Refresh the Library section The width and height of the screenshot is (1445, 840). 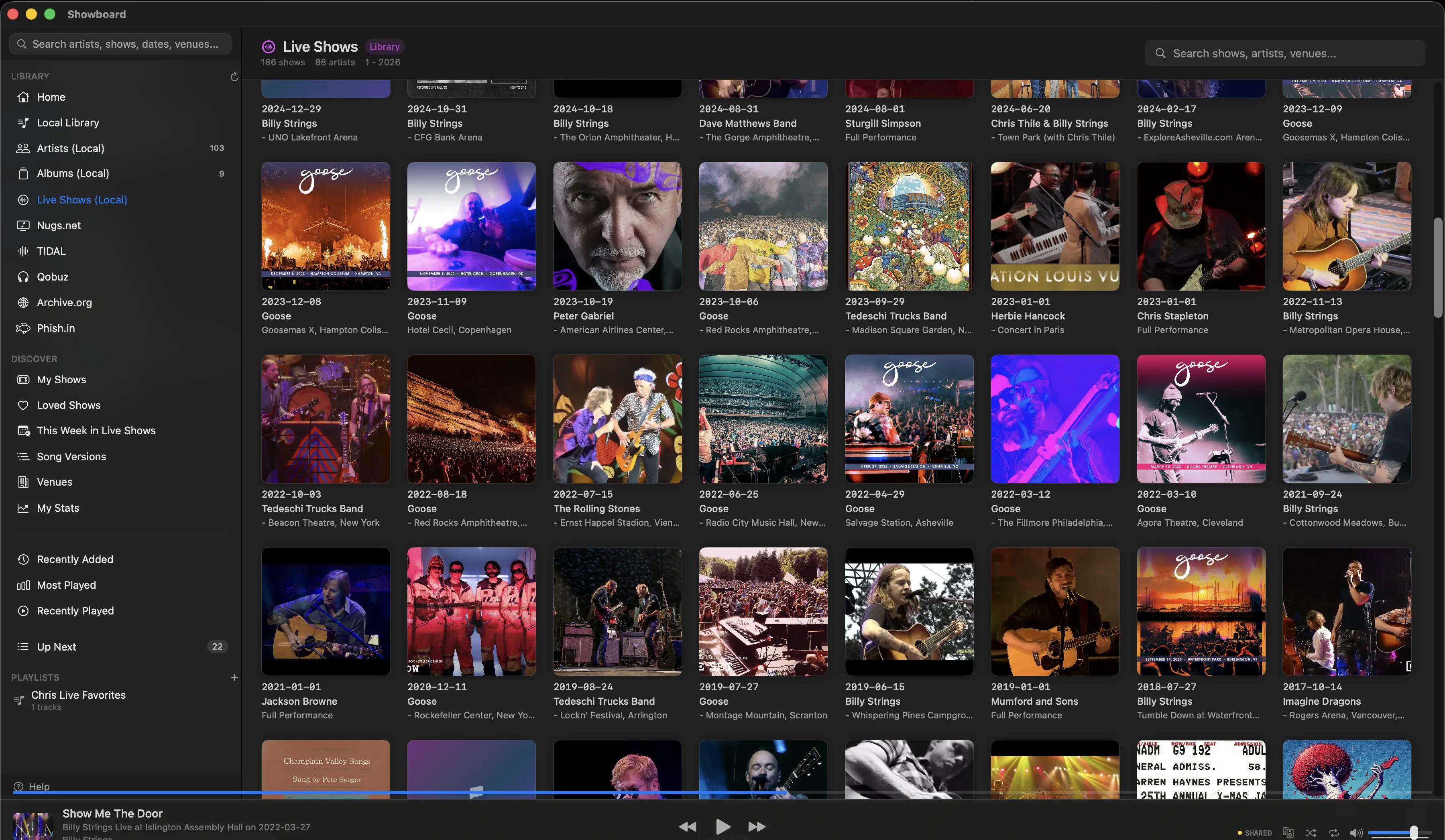[x=234, y=76]
